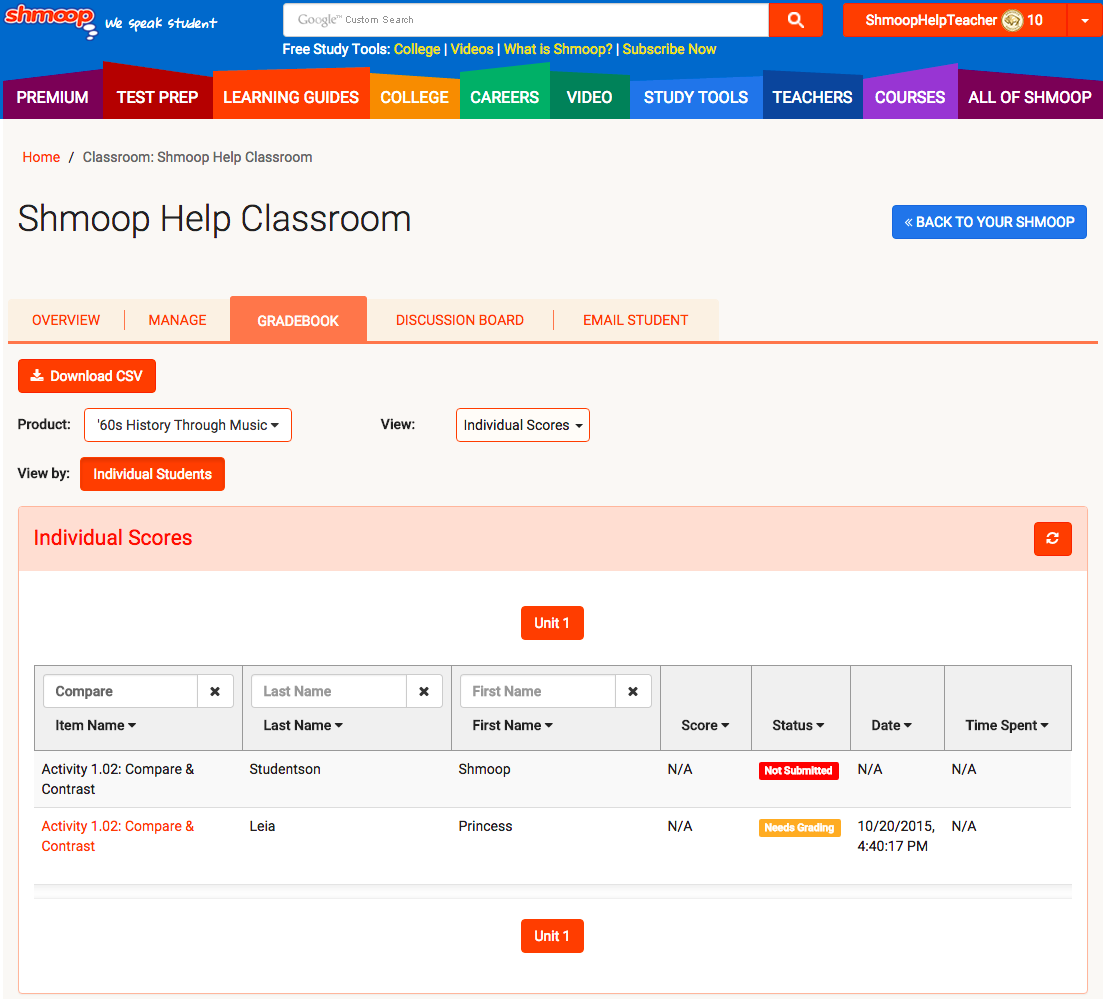
Task: Switch to the EMAIL STUDENT tab
Action: coord(635,320)
